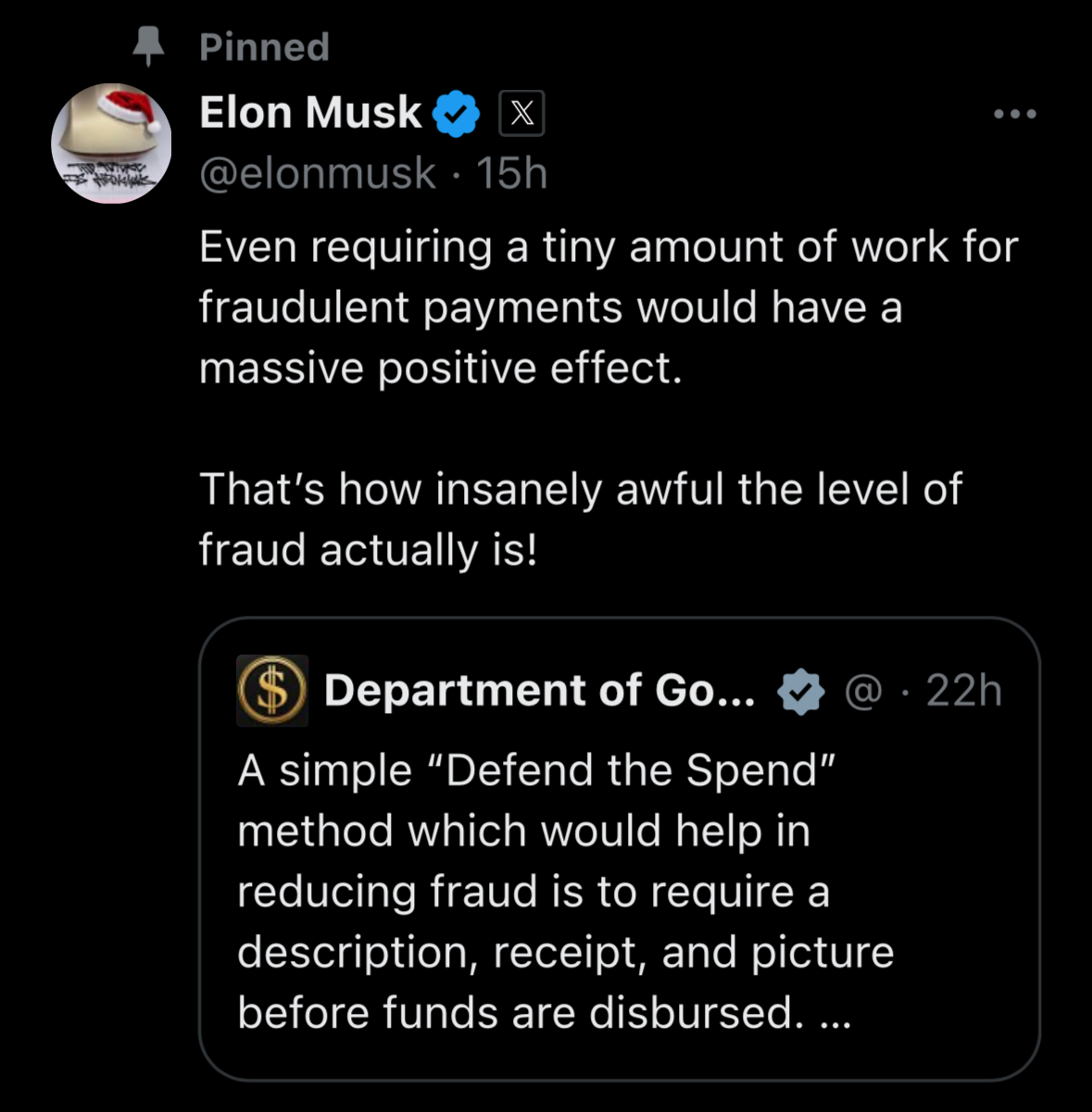Click the X affiliation badge icon
This screenshot has width=1092, height=1112.
tap(521, 114)
